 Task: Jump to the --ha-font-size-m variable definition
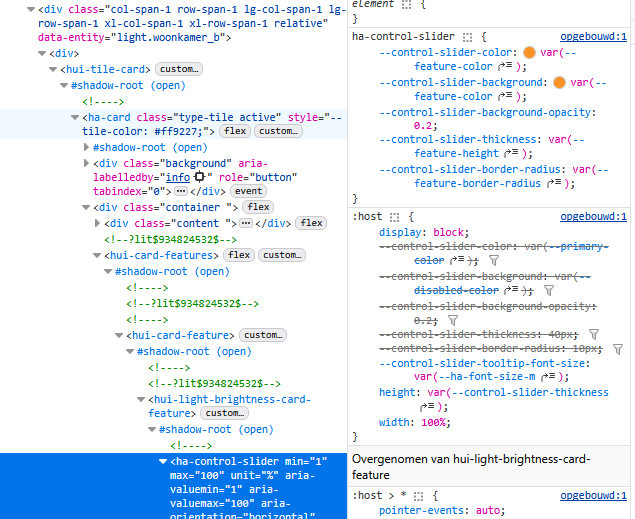tap(548, 376)
